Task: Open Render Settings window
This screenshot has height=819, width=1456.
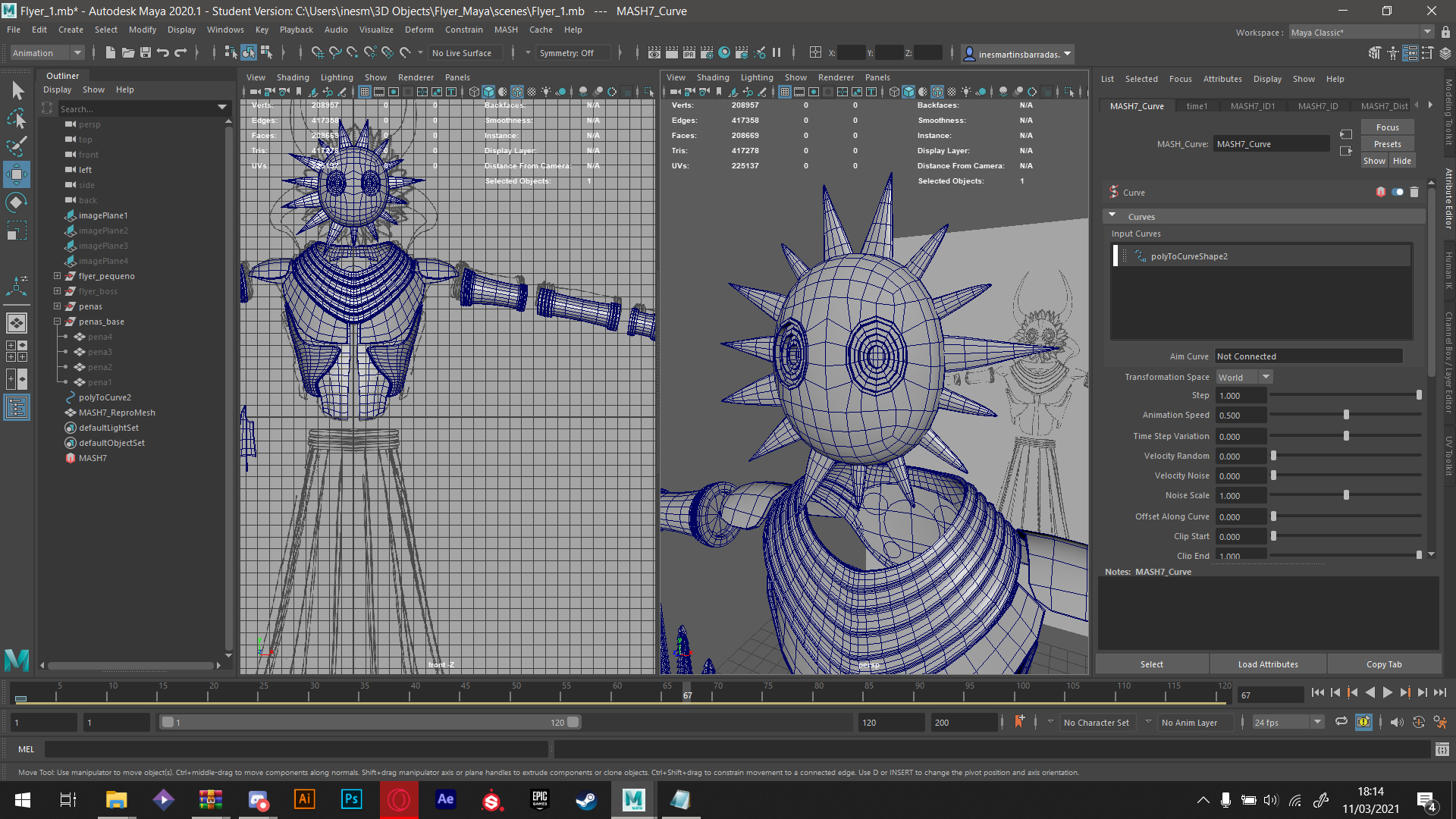Action: pos(707,52)
